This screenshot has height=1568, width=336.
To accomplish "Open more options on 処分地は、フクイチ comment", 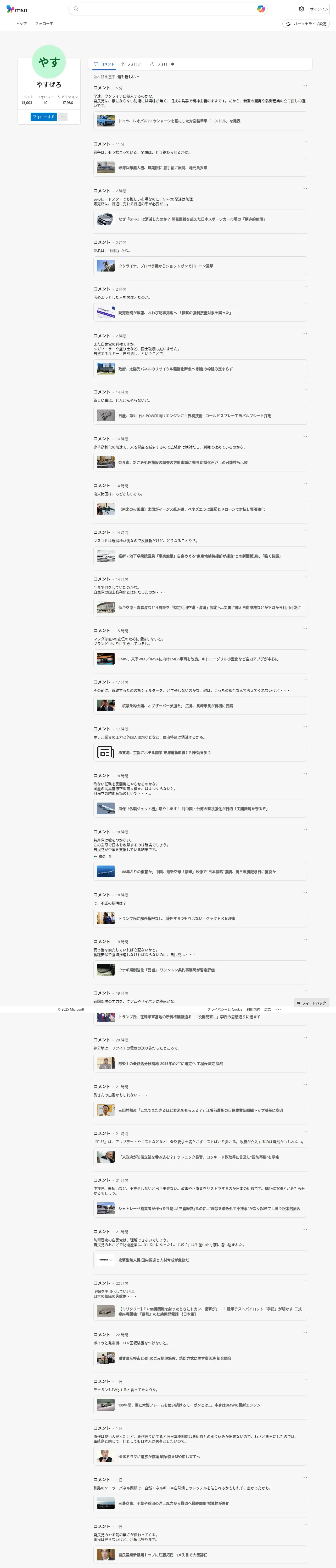I will pyautogui.click(x=304, y=1038).
